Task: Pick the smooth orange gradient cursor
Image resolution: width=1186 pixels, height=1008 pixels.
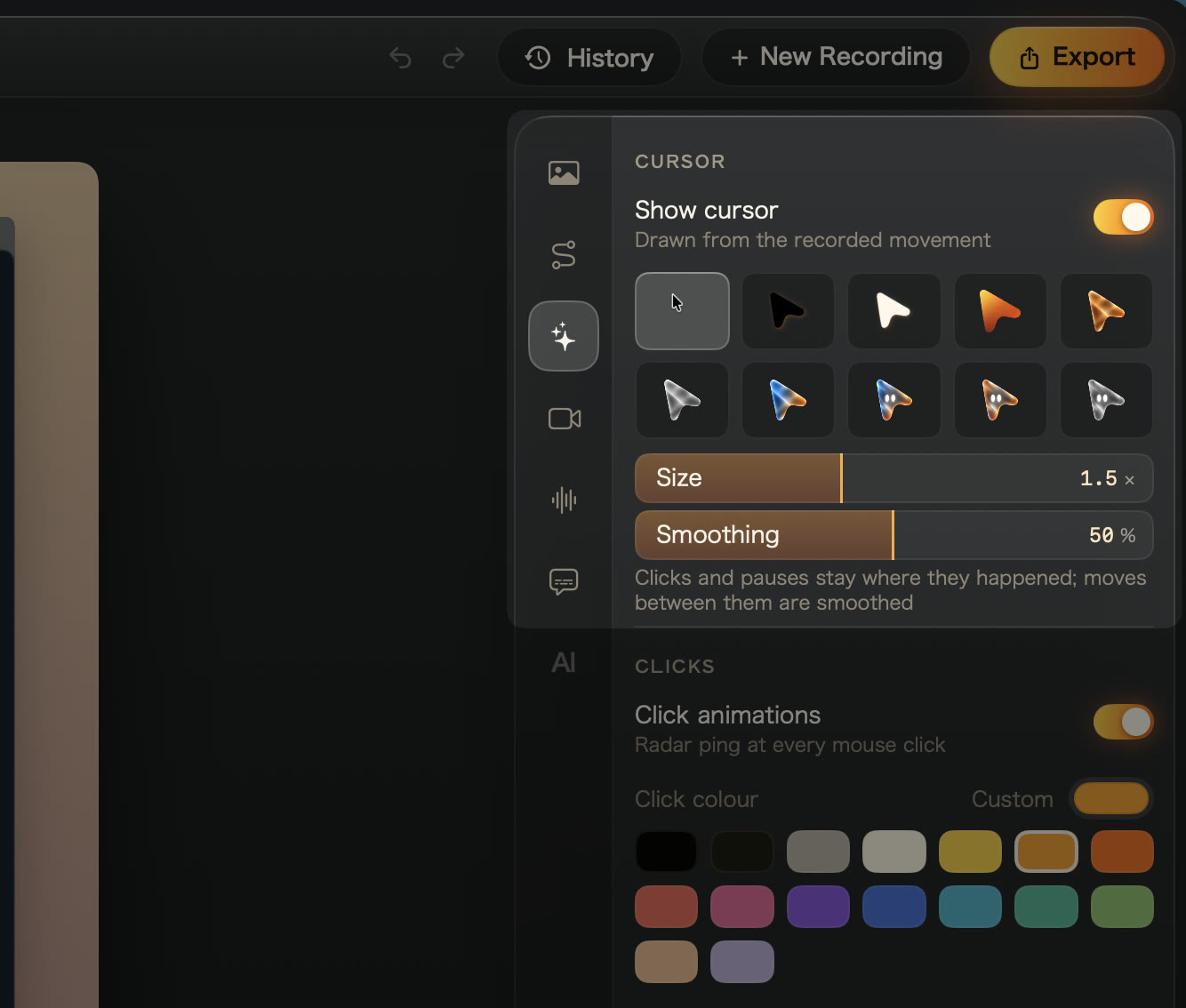Action: (1000, 311)
